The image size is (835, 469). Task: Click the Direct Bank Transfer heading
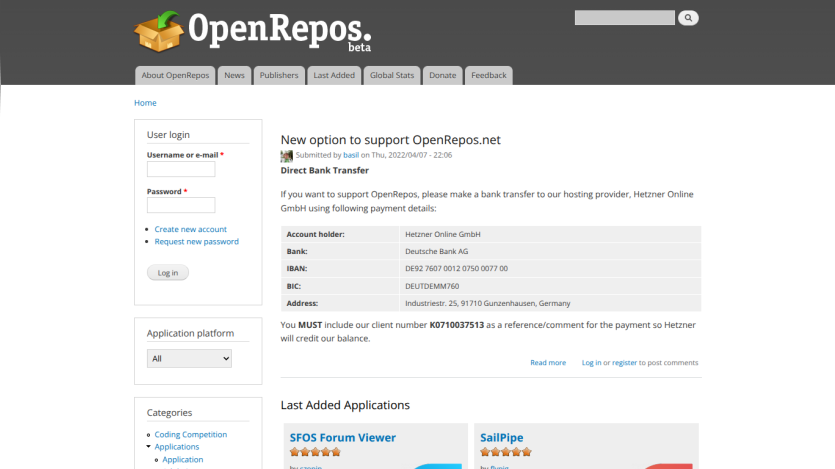point(325,170)
